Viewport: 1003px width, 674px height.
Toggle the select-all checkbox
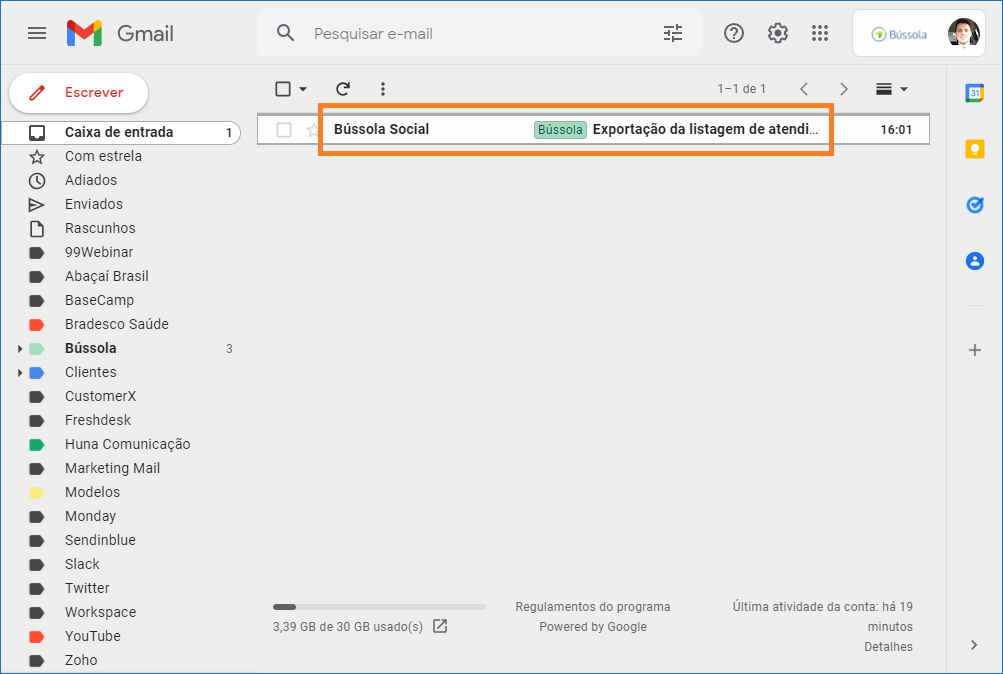(283, 89)
